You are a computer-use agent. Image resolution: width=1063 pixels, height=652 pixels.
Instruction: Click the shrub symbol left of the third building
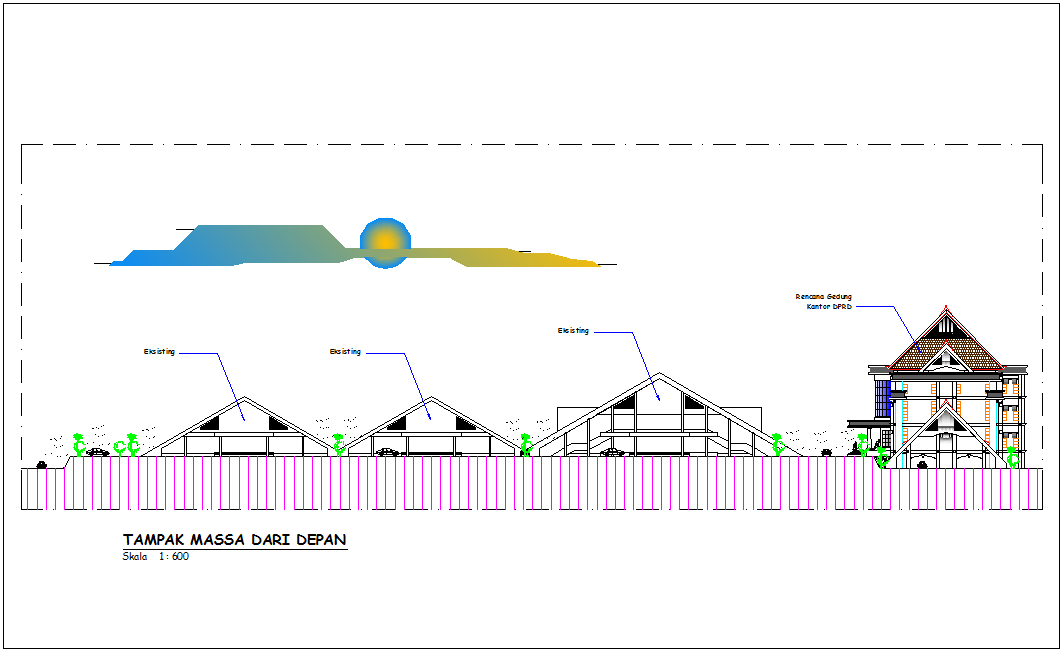coord(525,445)
